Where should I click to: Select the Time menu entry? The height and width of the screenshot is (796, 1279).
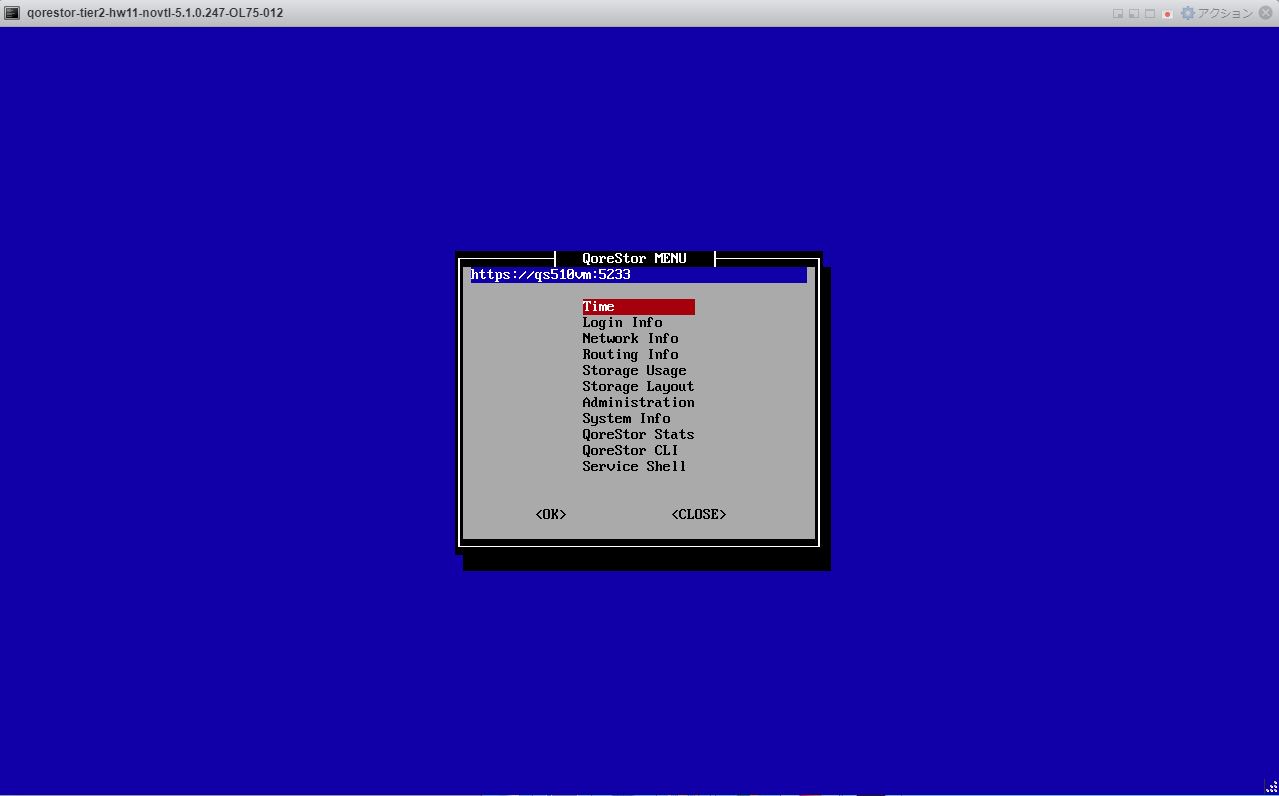638,307
